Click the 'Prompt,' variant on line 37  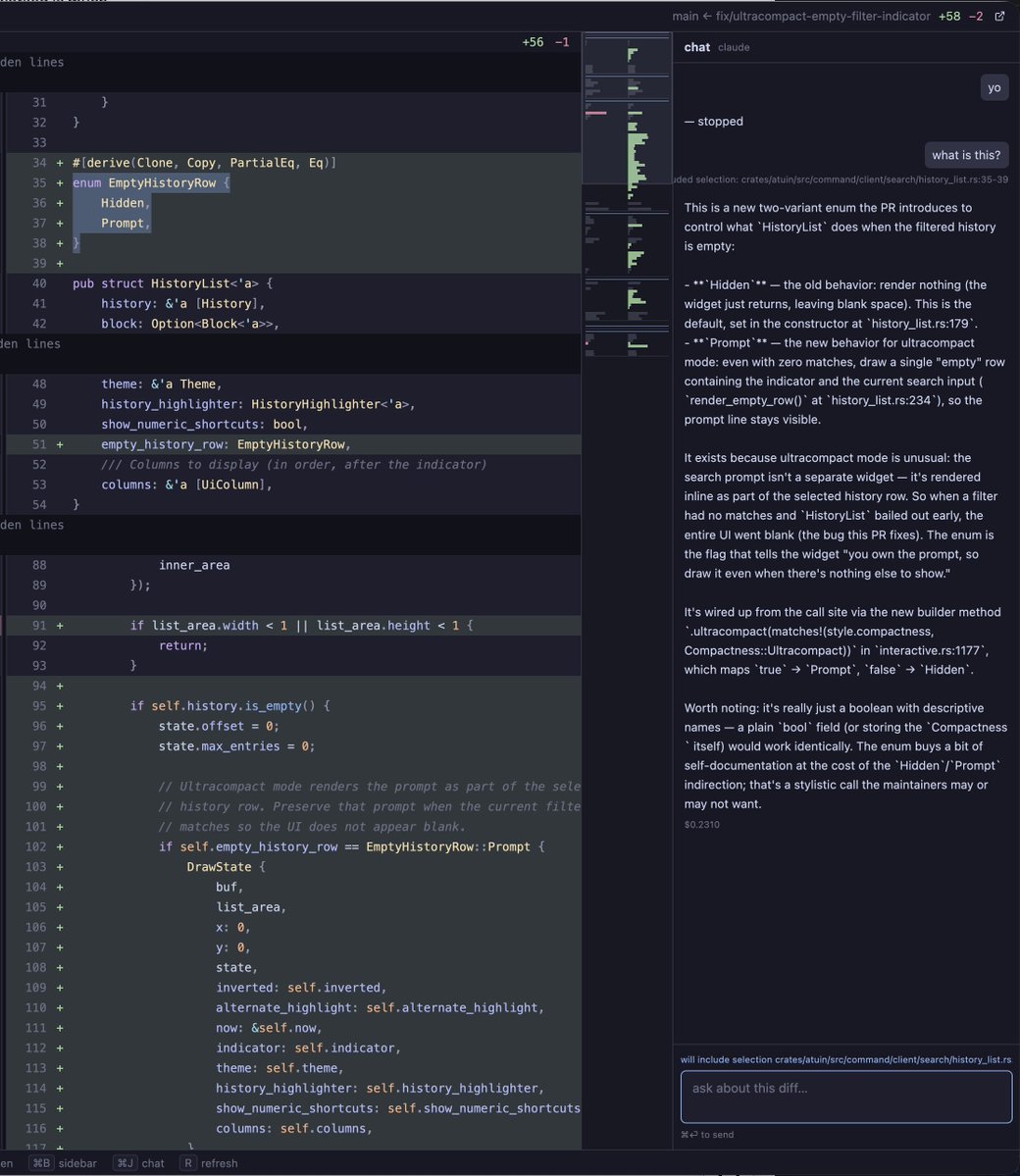pyautogui.click(x=126, y=224)
